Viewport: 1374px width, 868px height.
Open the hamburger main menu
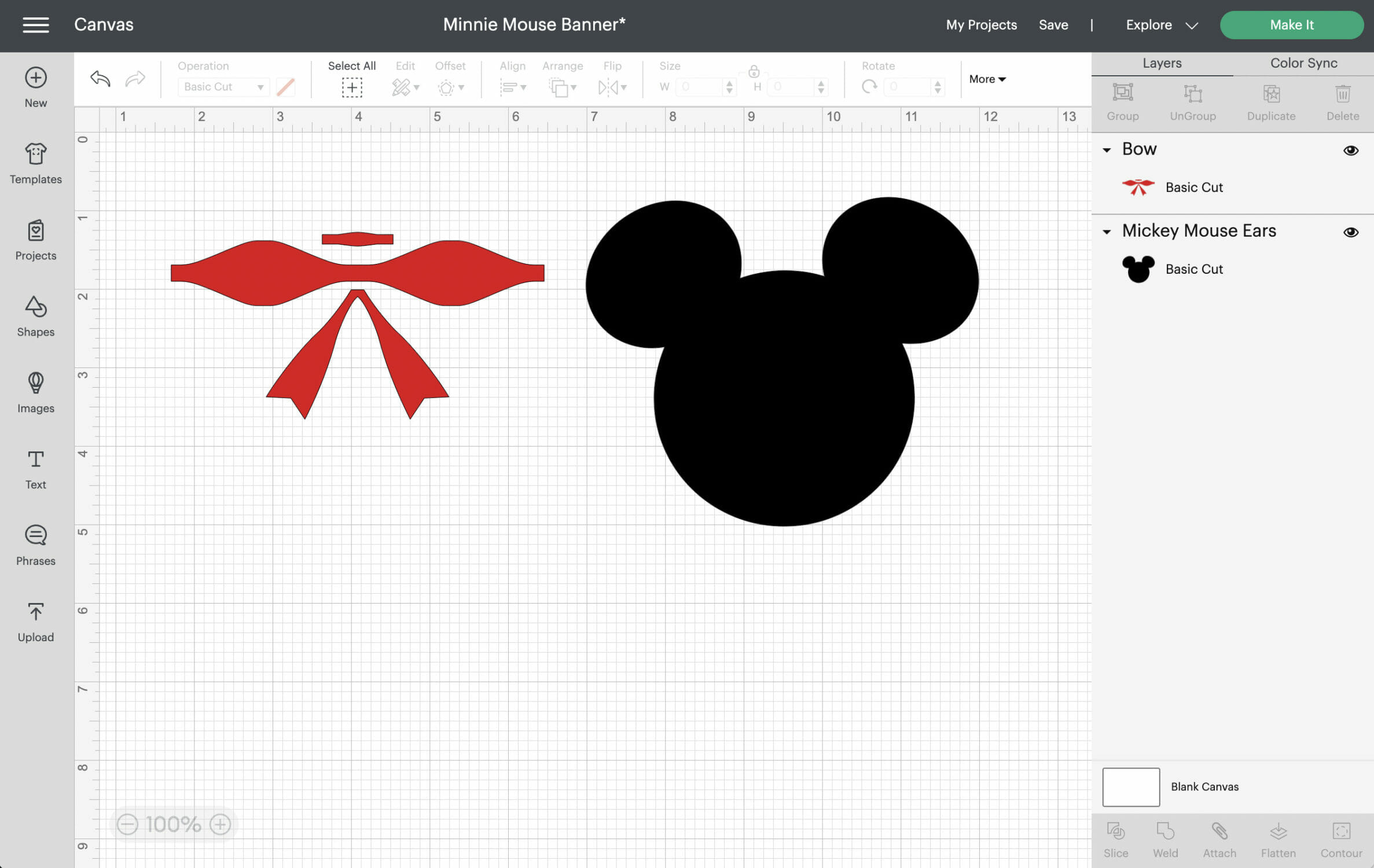coord(36,25)
